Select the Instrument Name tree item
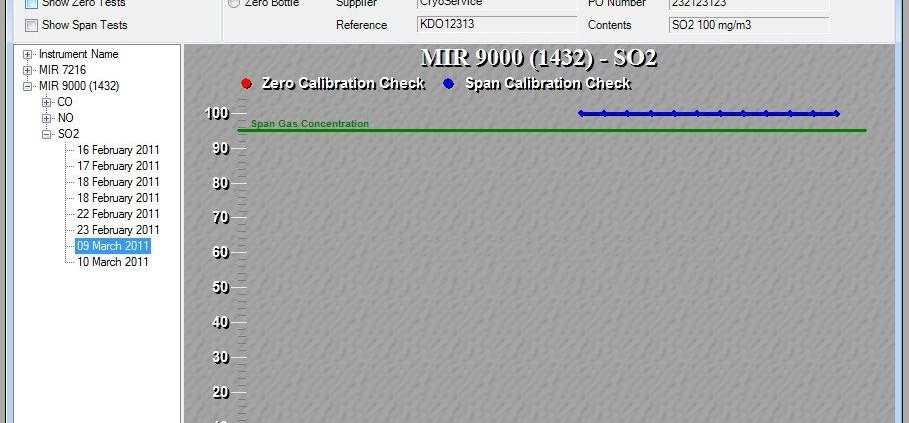Viewport: 909px width, 423px height. (x=79, y=54)
